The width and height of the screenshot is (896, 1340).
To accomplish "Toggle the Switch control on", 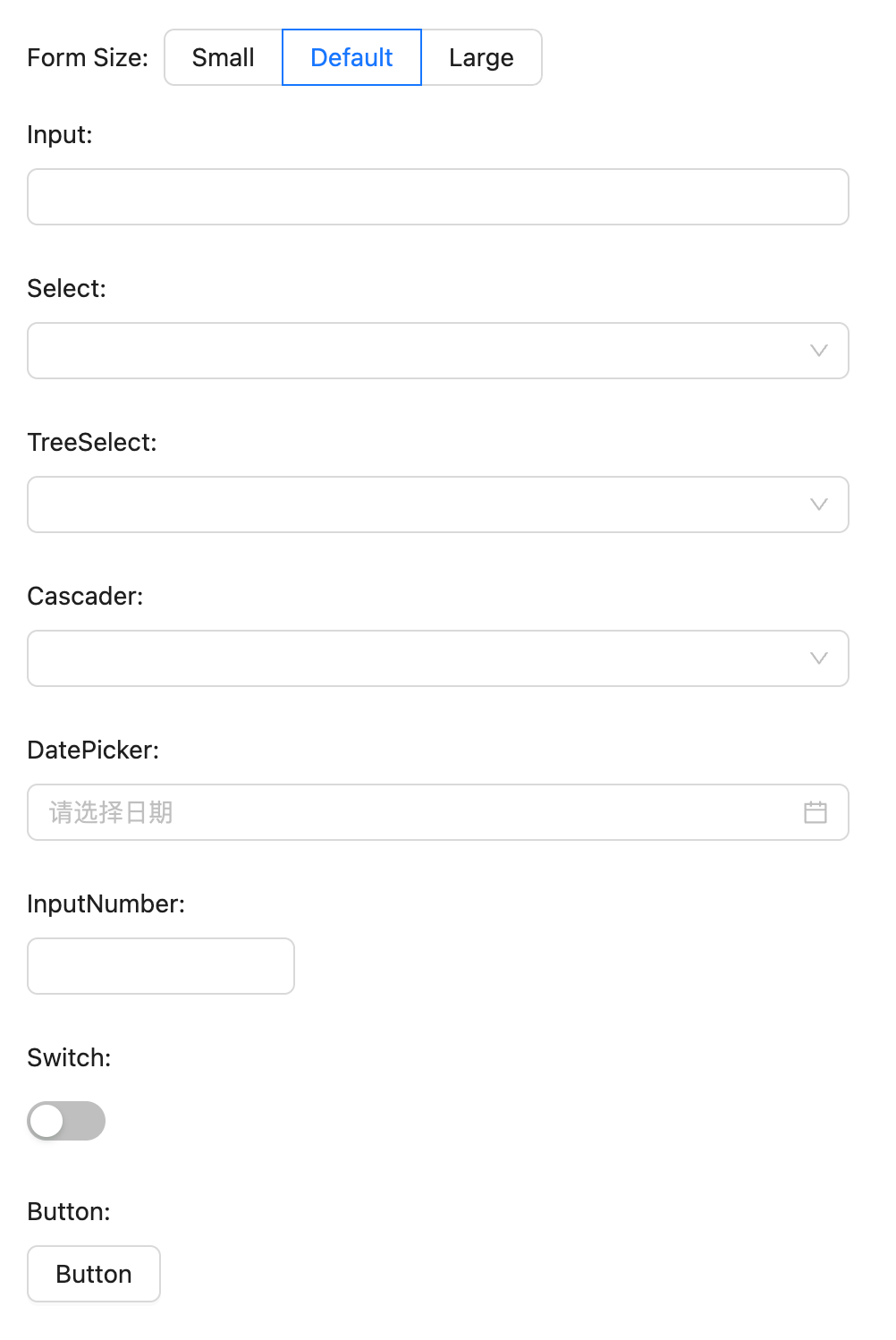I will point(66,1121).
